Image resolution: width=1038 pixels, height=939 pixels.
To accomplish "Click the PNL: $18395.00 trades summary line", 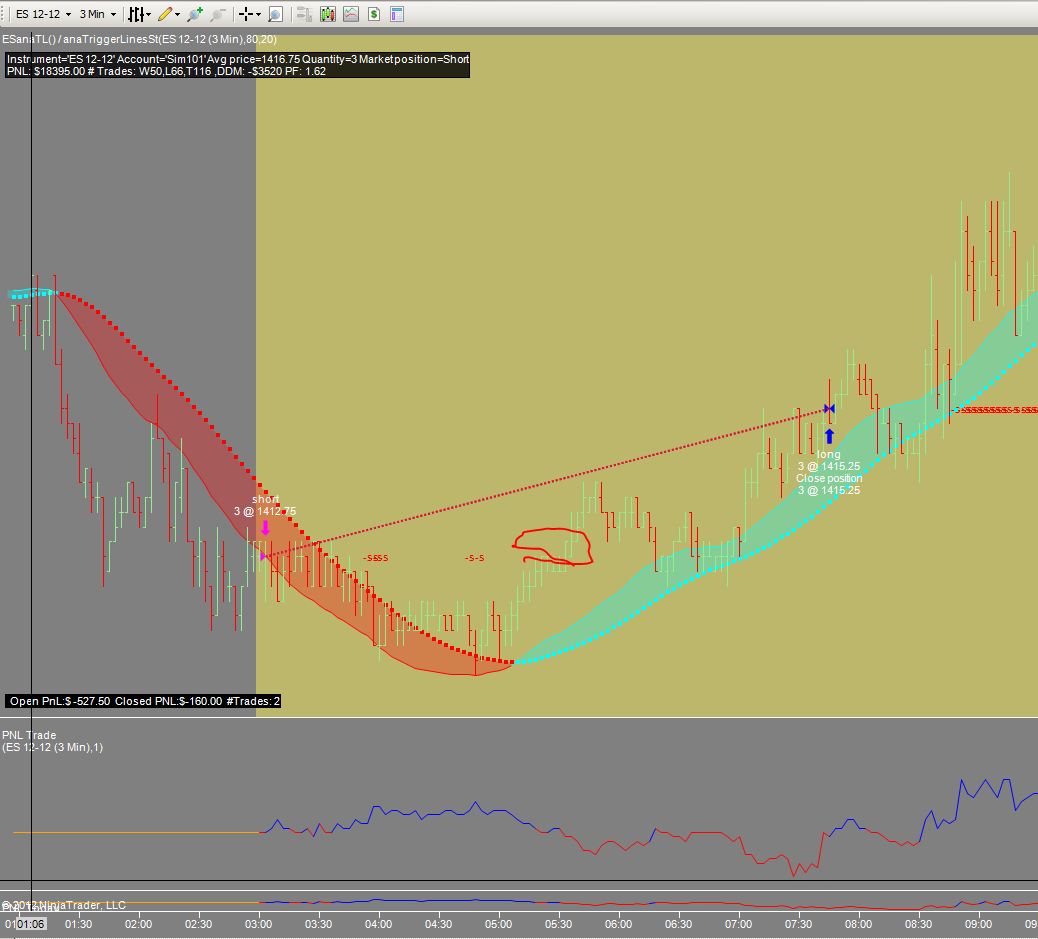I will [166, 71].
